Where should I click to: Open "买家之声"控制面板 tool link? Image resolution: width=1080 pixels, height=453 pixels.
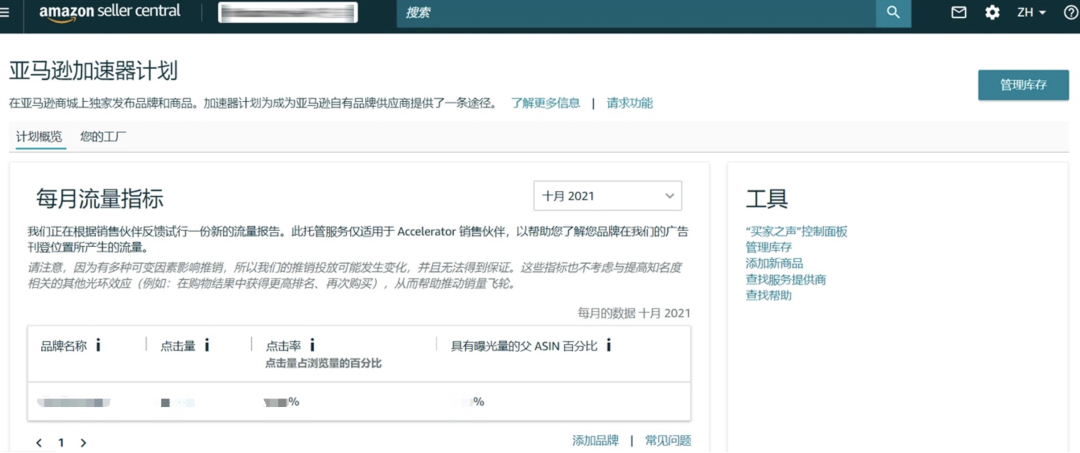click(796, 231)
